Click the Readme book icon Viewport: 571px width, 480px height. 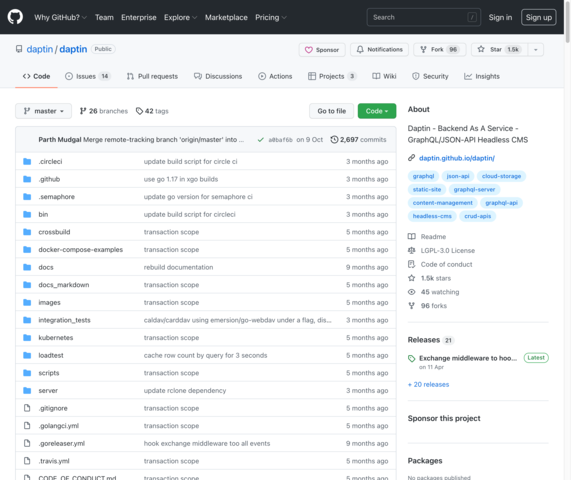tap(411, 237)
